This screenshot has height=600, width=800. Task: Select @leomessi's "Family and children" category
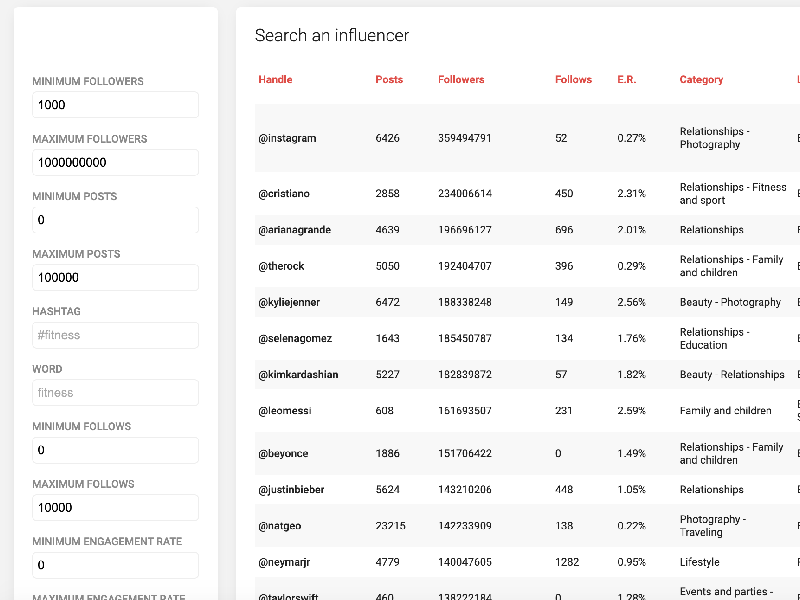725,411
